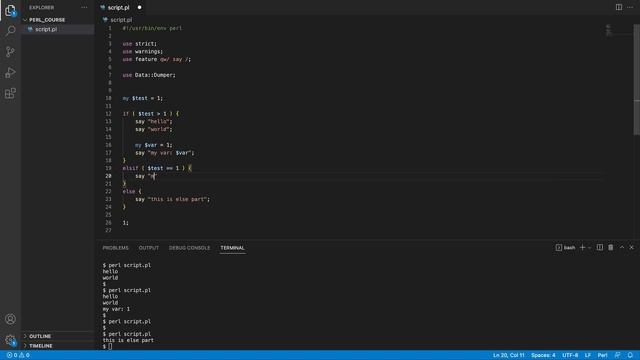
Task: Create a new terminal with plus icon
Action: point(582,247)
